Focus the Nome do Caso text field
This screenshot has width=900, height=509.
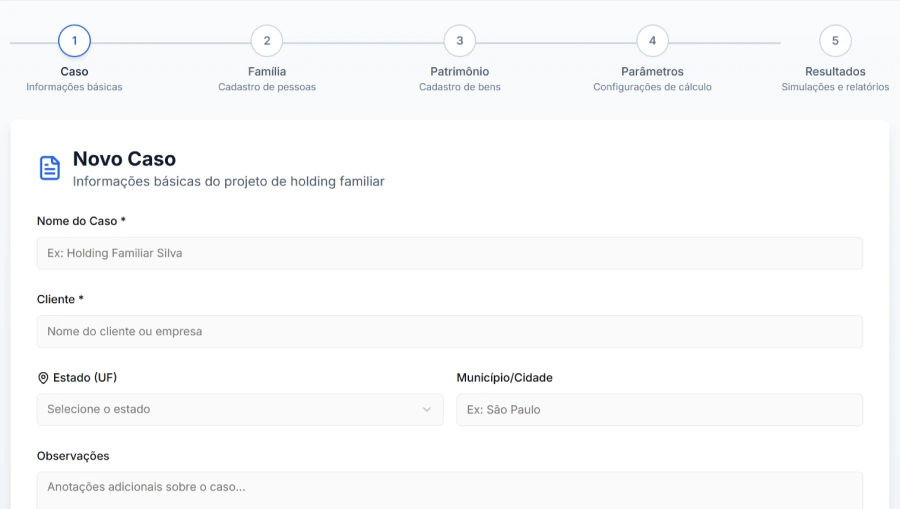pos(449,253)
